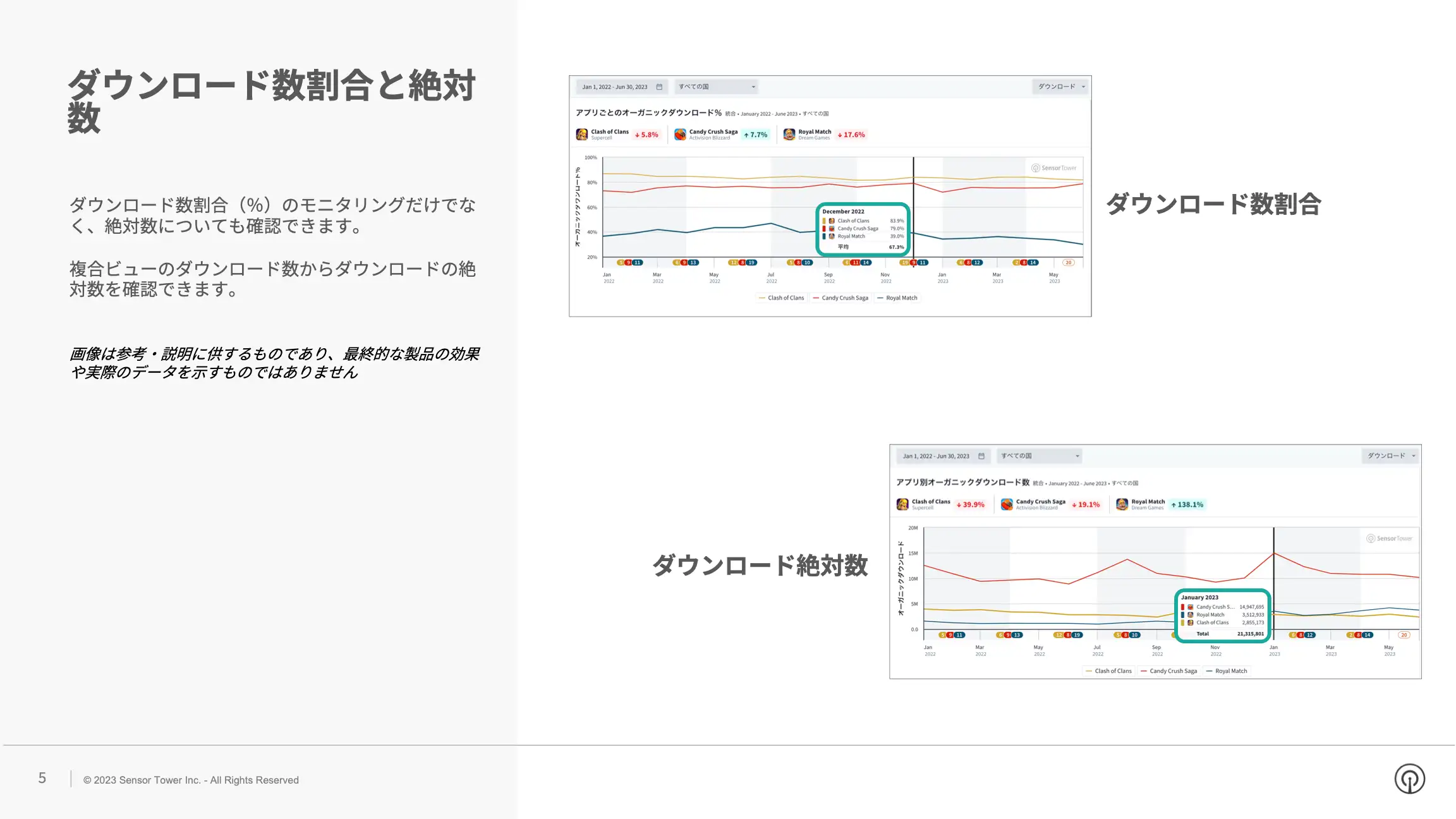Viewport: 1456px width, 819px height.
Task: Click red swatch in December 2022 tooltip
Action: point(824,229)
